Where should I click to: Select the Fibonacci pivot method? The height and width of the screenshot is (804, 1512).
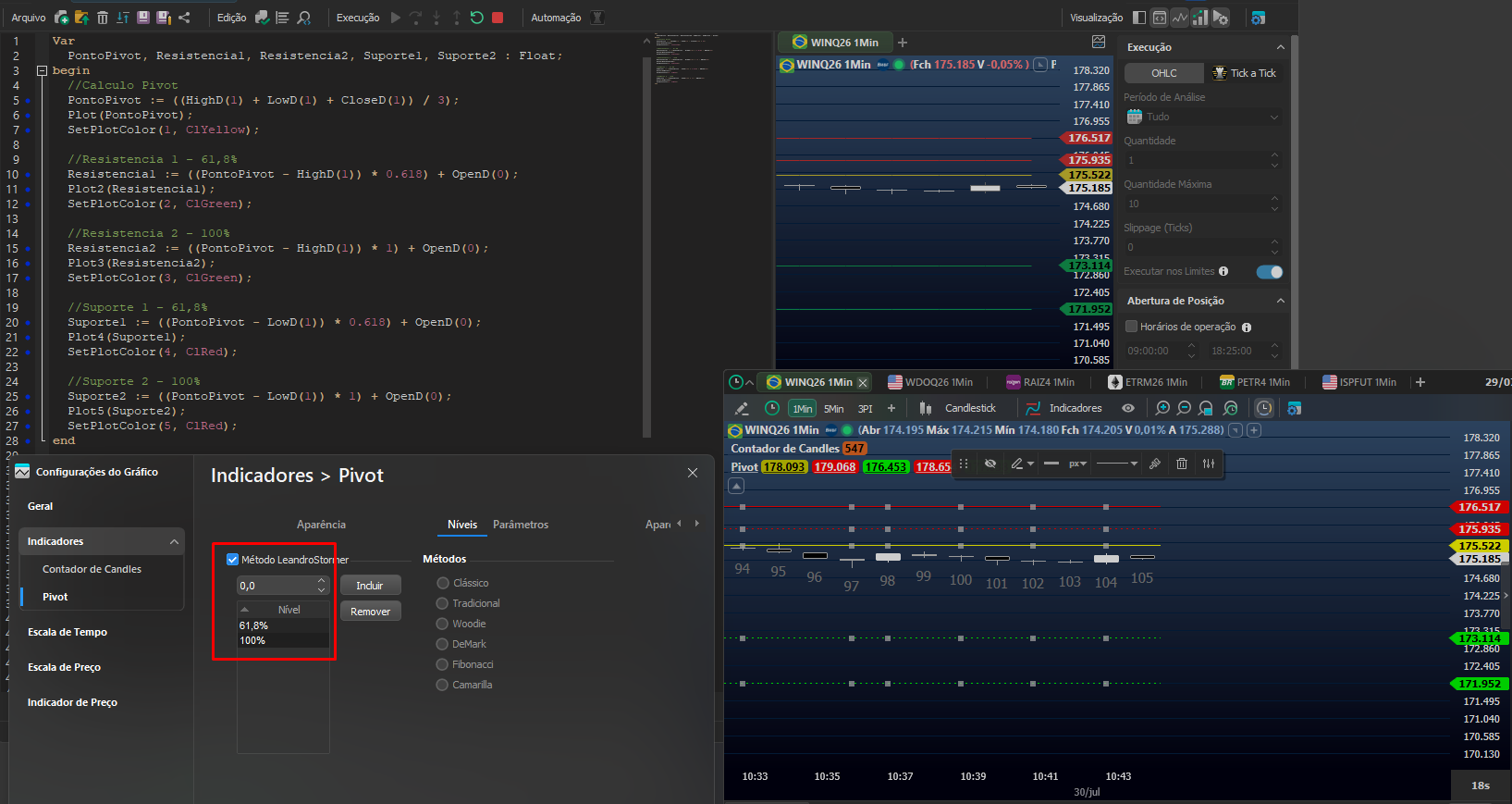(442, 664)
